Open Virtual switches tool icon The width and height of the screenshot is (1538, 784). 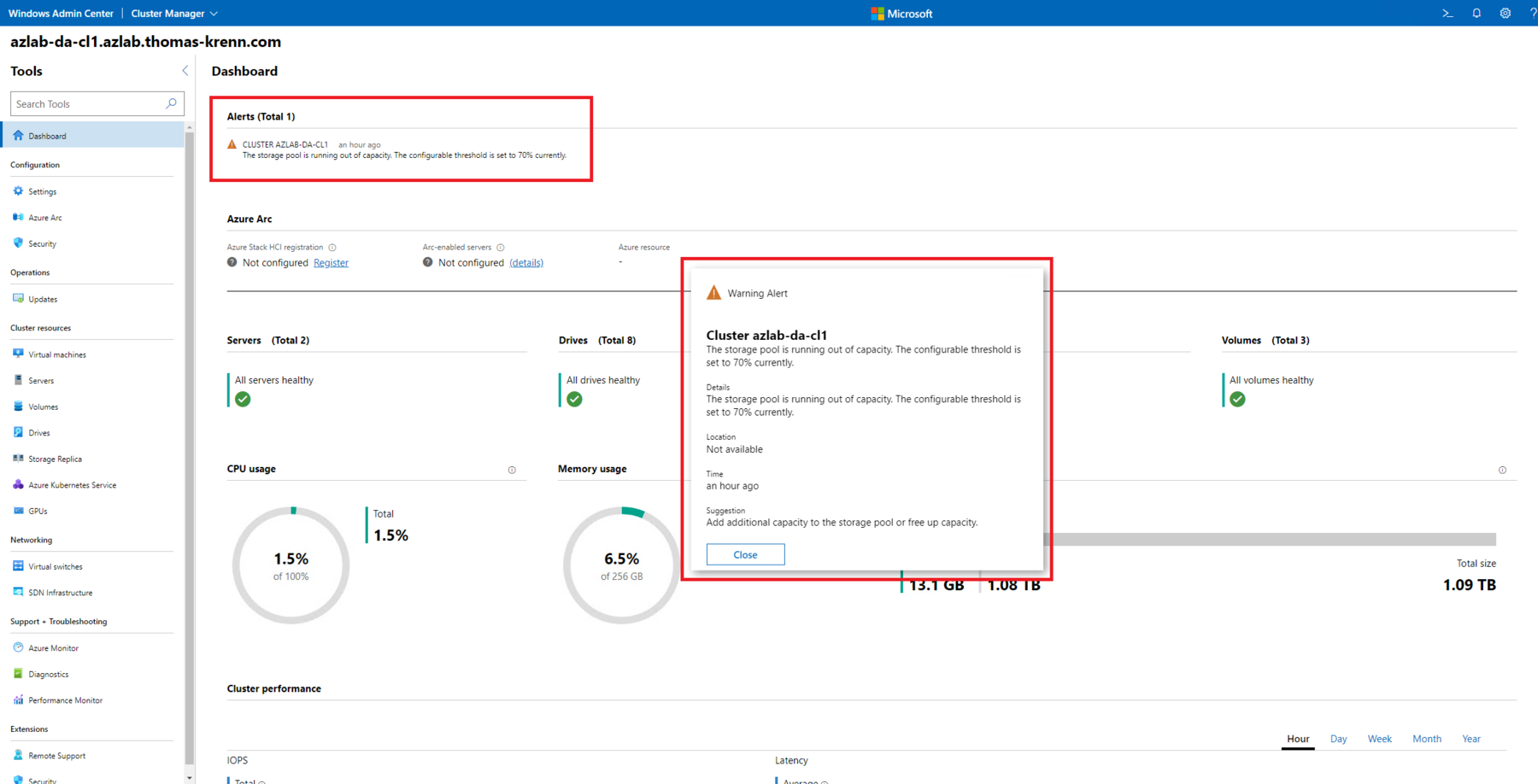pos(18,566)
